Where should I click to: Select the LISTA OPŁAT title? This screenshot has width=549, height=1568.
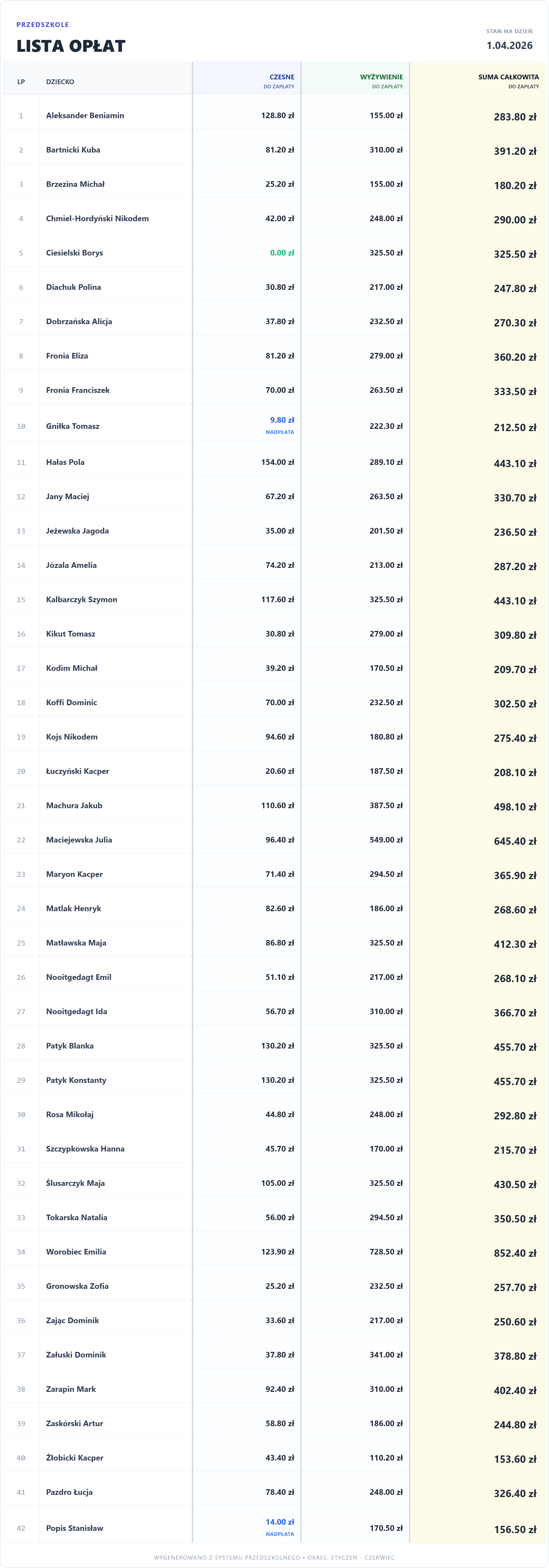coord(71,46)
